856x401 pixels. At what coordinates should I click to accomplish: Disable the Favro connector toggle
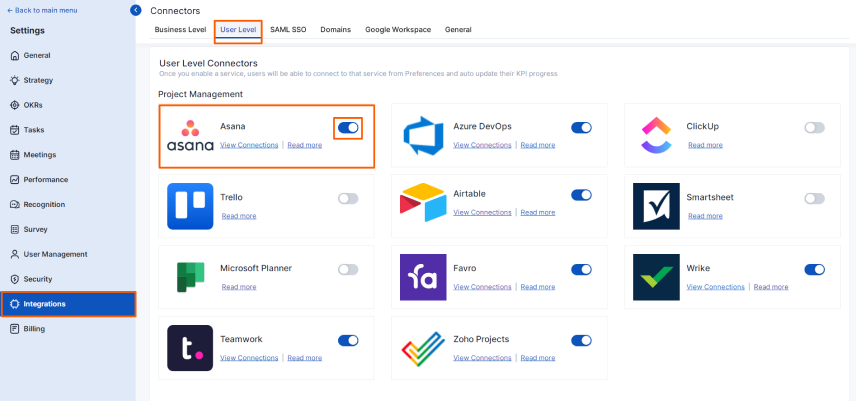(x=581, y=270)
